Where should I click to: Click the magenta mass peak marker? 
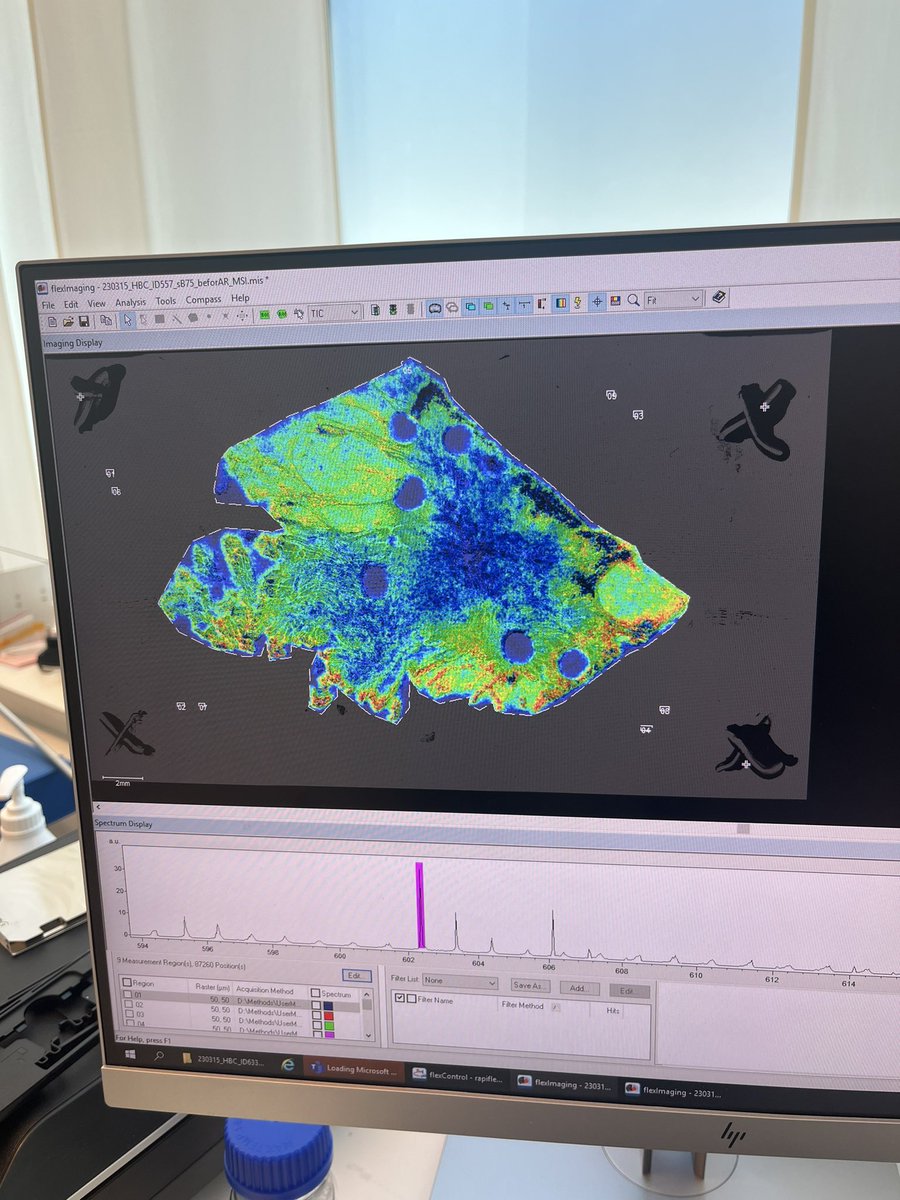[x=420, y=905]
